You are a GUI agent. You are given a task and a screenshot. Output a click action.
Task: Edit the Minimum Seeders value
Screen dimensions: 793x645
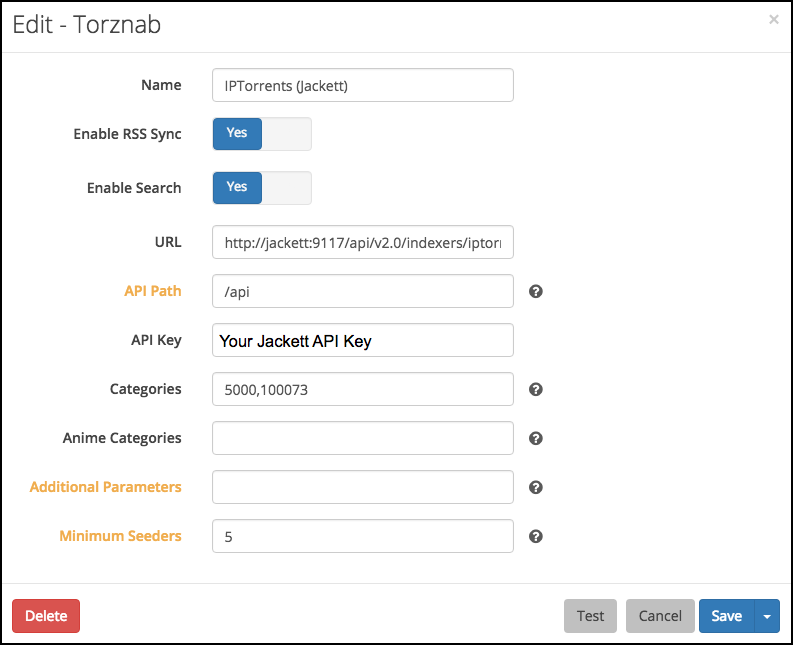coord(363,536)
